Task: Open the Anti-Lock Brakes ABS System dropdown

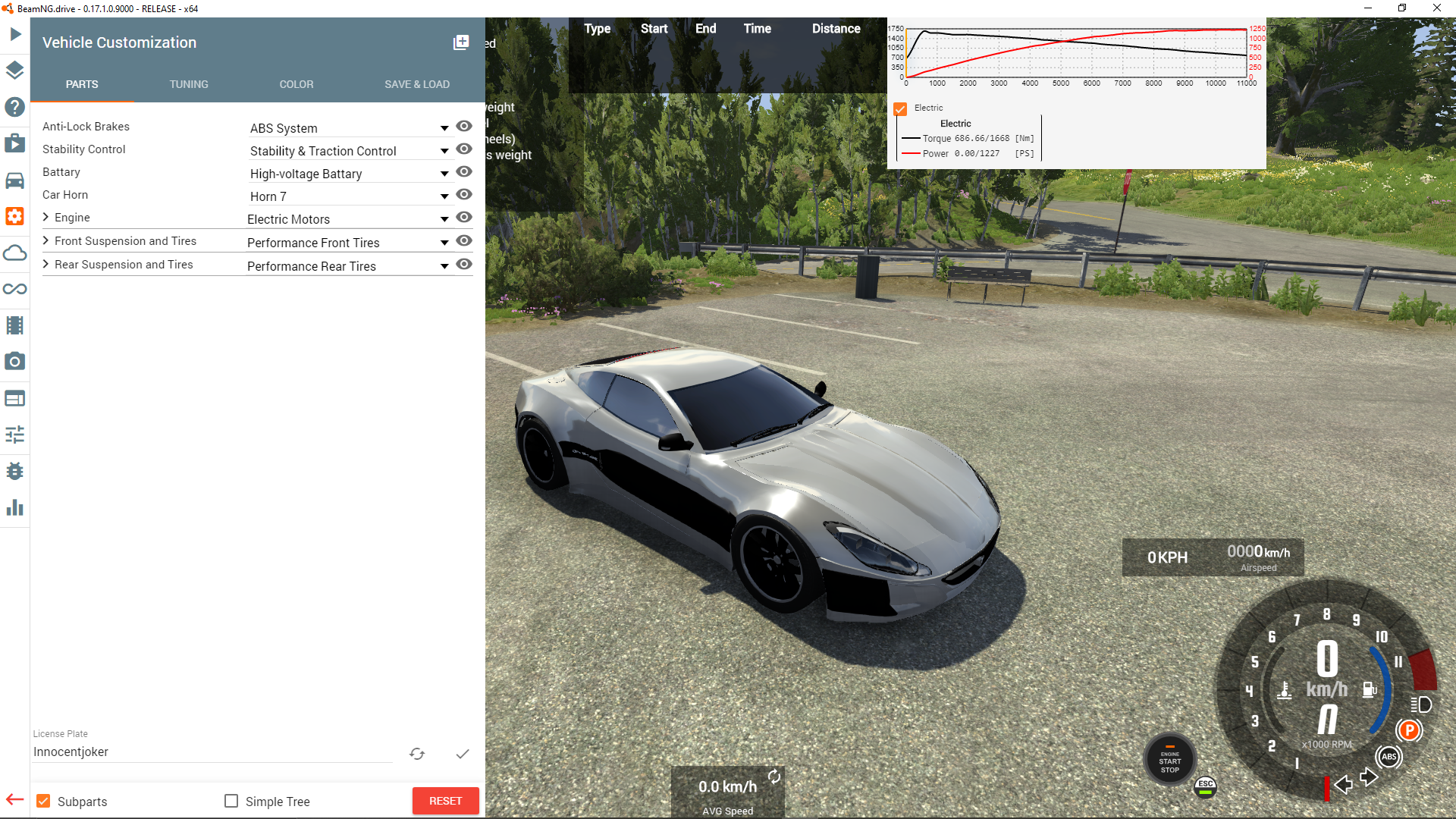Action: pos(444,128)
